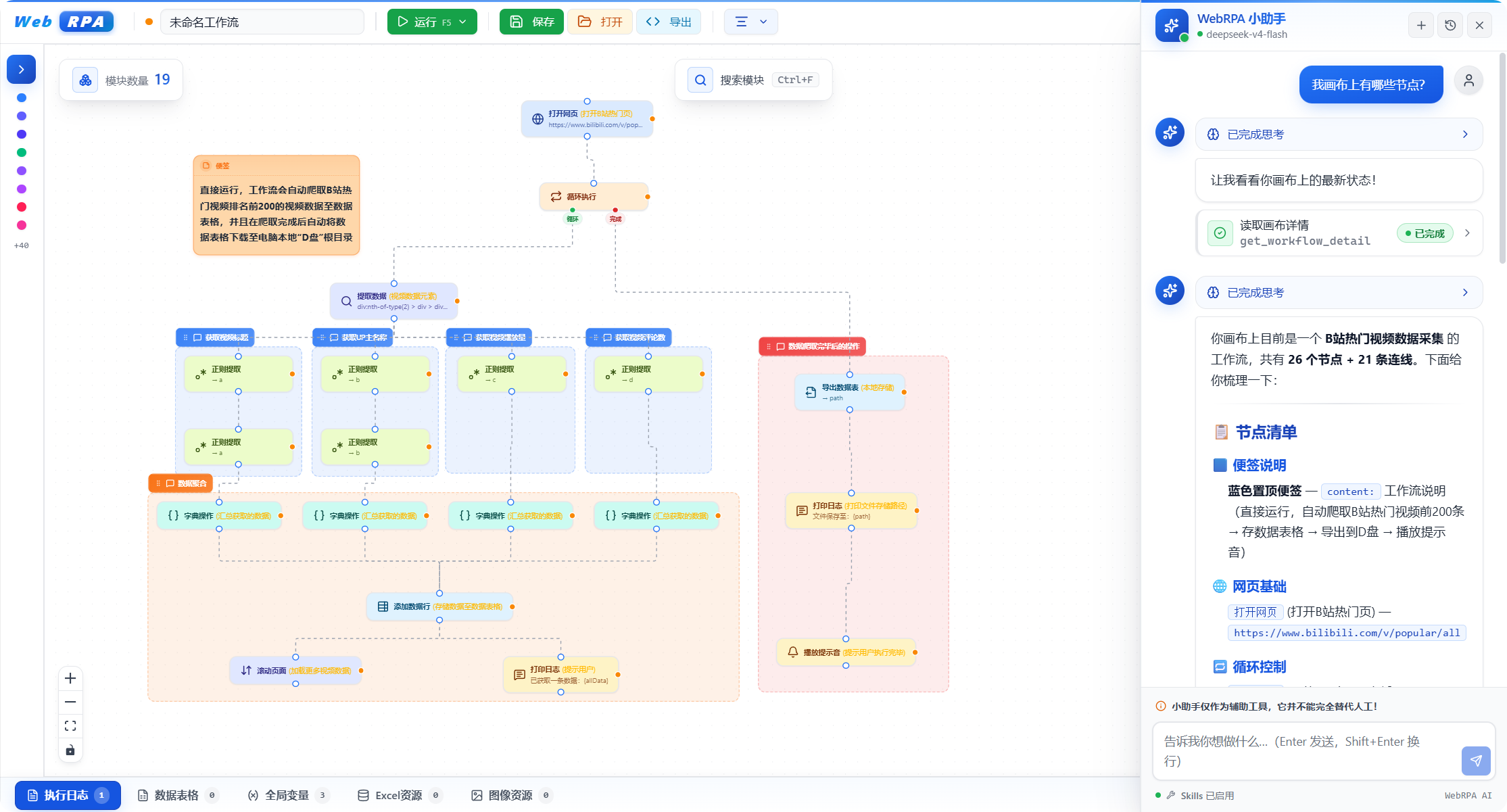
Task: Select the red category dot in sidebar
Action: [x=22, y=207]
